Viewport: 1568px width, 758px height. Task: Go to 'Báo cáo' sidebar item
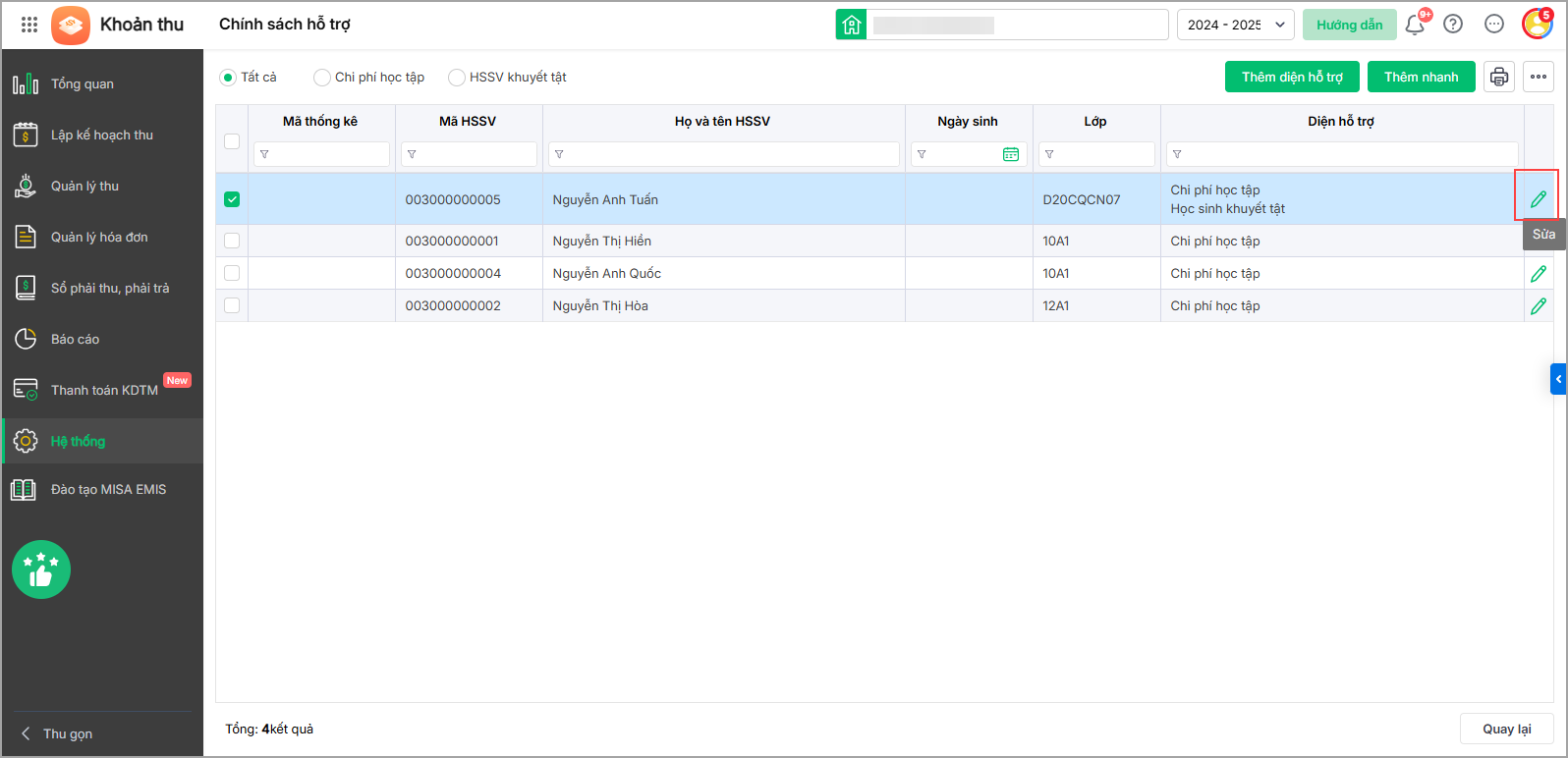76,339
